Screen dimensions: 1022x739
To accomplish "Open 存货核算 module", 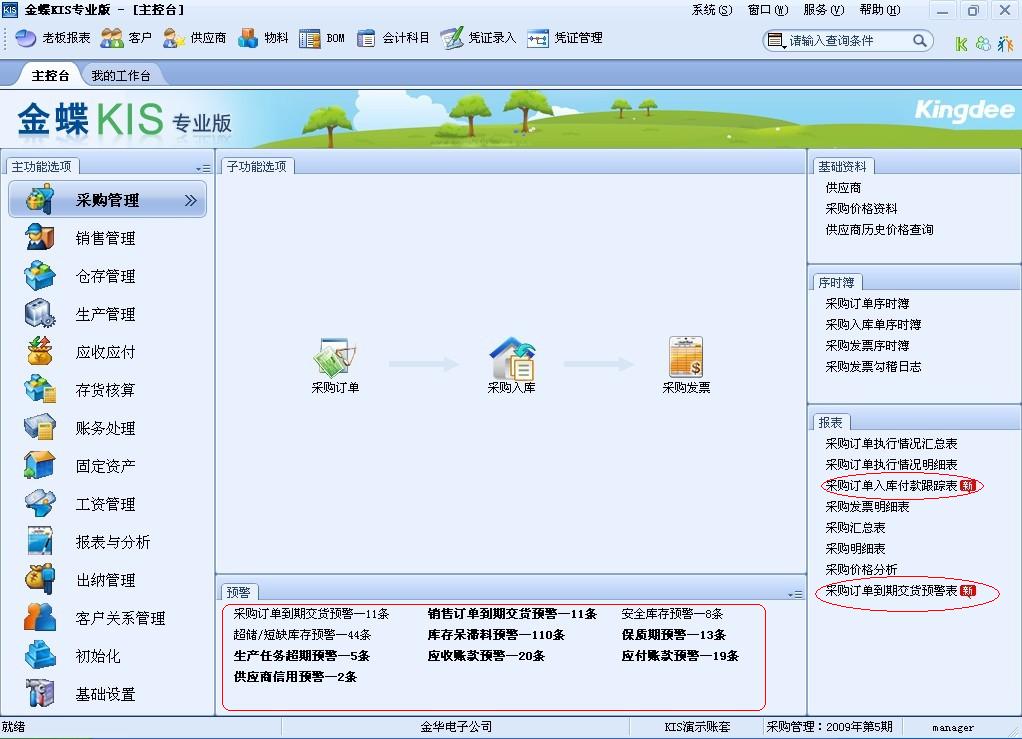I will (x=106, y=390).
